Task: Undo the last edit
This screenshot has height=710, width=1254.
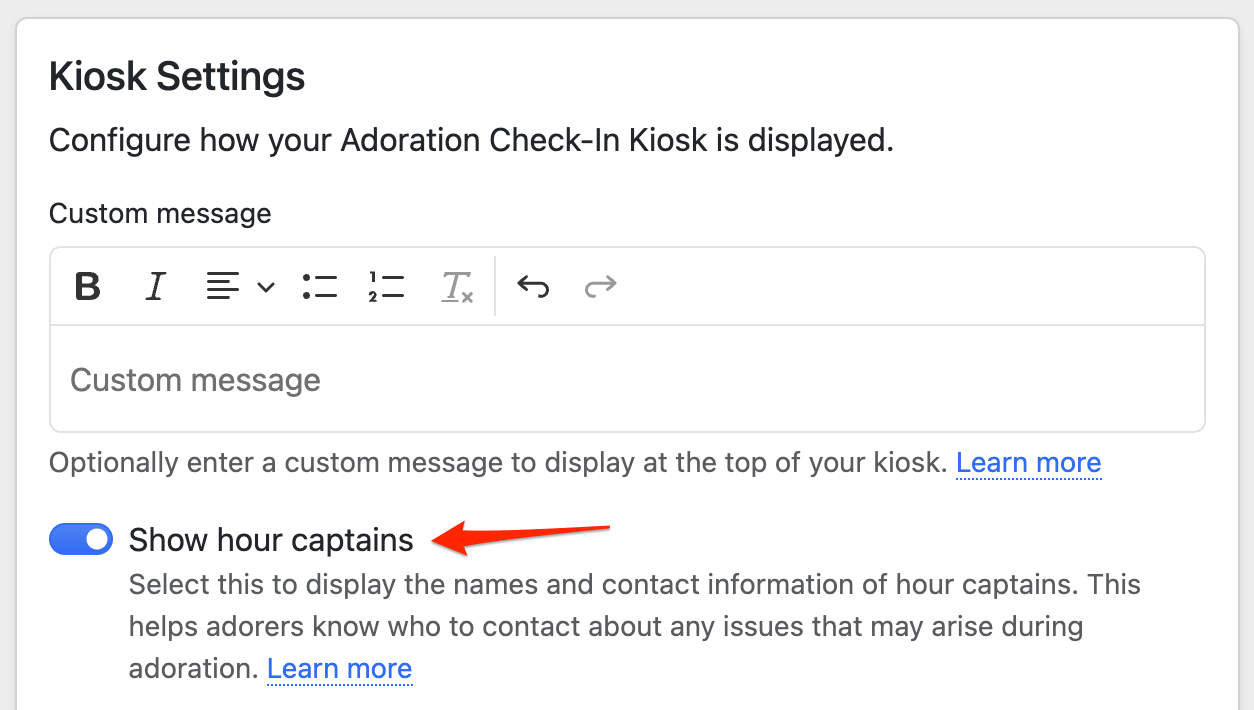Action: pos(533,287)
